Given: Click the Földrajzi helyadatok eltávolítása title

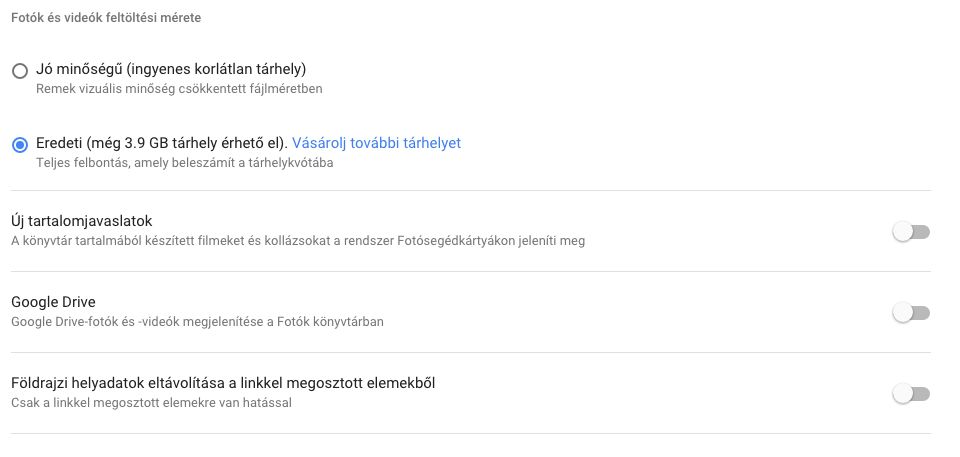Looking at the screenshot, I should 223,383.
